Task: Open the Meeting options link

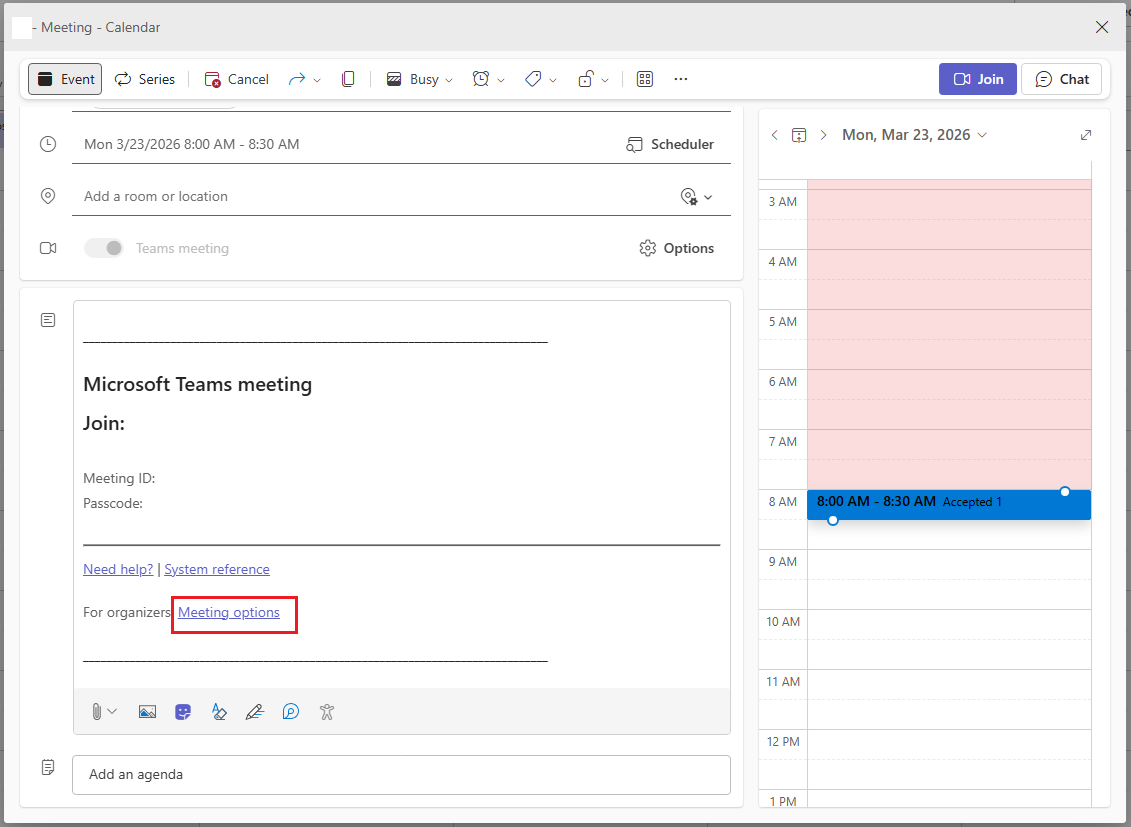Action: (229, 612)
